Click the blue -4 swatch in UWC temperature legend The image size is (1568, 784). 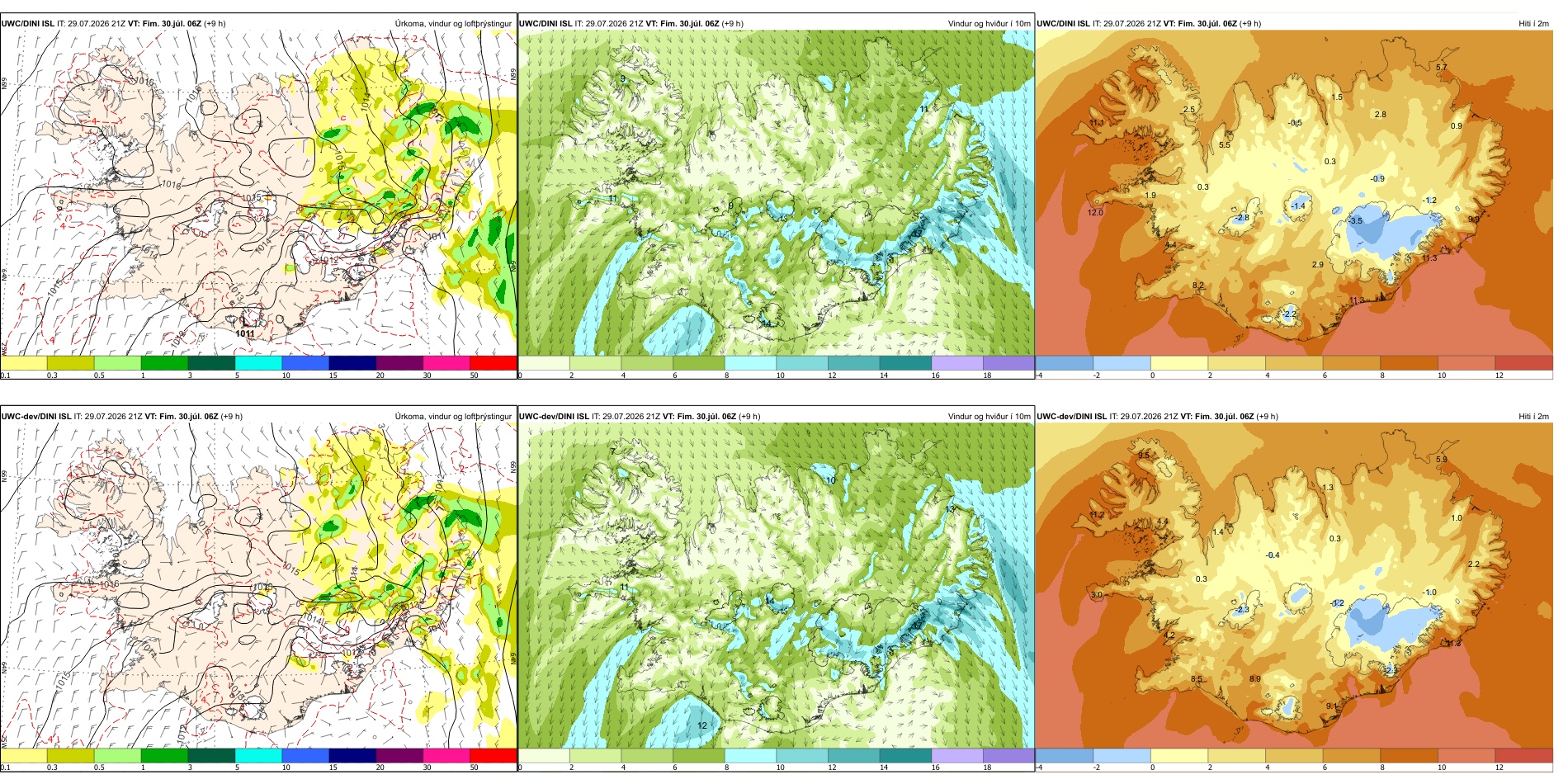1064,363
